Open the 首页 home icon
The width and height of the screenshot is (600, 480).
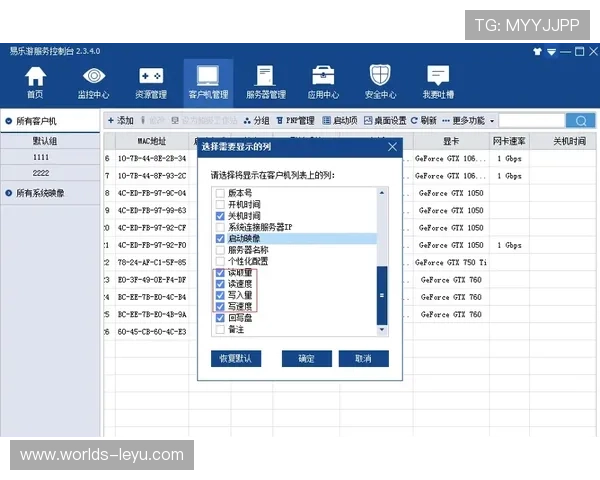tap(35, 82)
